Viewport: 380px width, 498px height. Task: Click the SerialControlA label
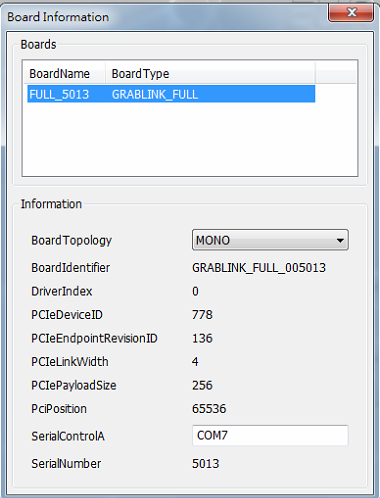(68, 436)
